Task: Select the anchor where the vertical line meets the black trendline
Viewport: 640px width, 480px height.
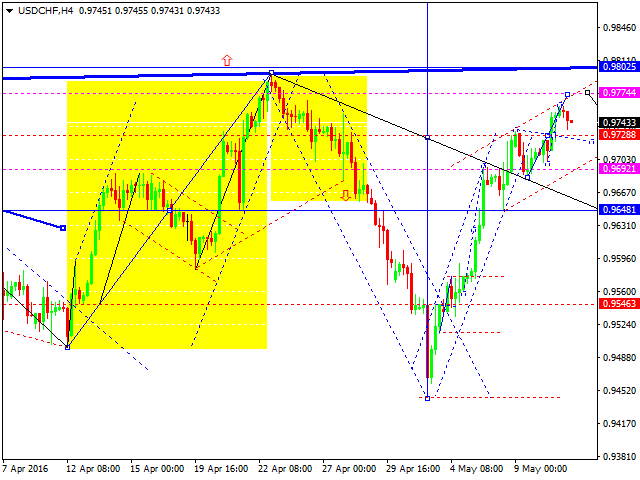Action: click(x=427, y=138)
